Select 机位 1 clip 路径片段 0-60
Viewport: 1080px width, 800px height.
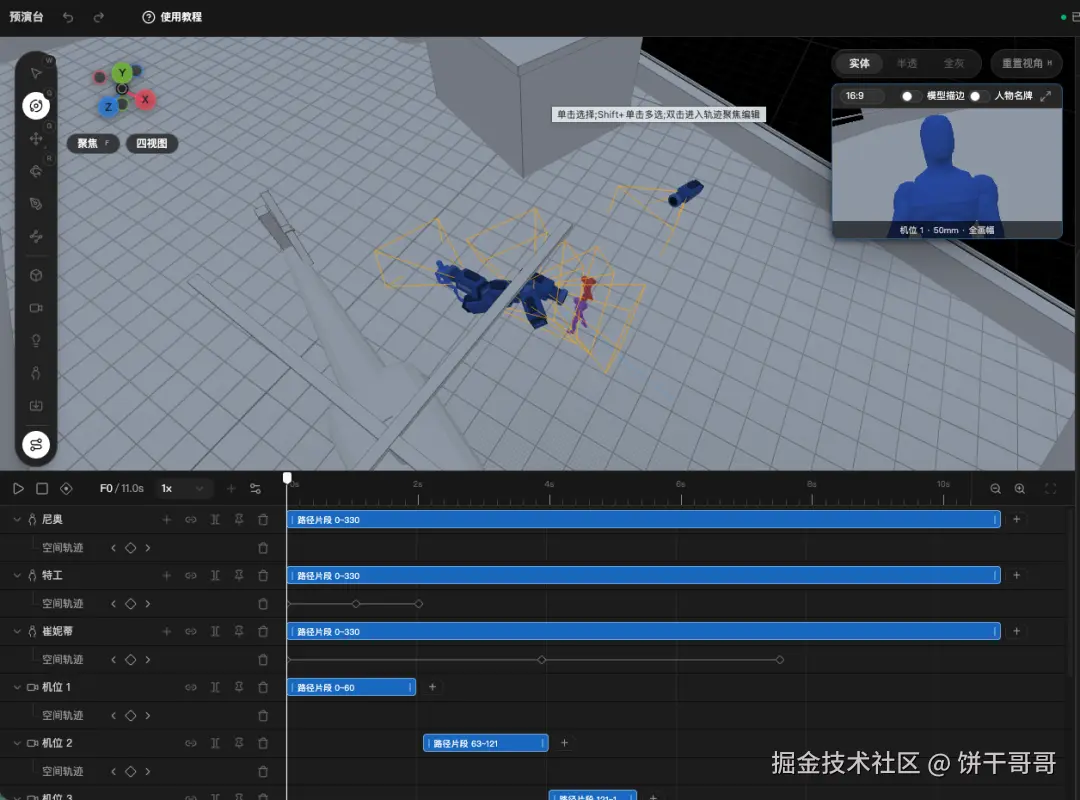(351, 687)
